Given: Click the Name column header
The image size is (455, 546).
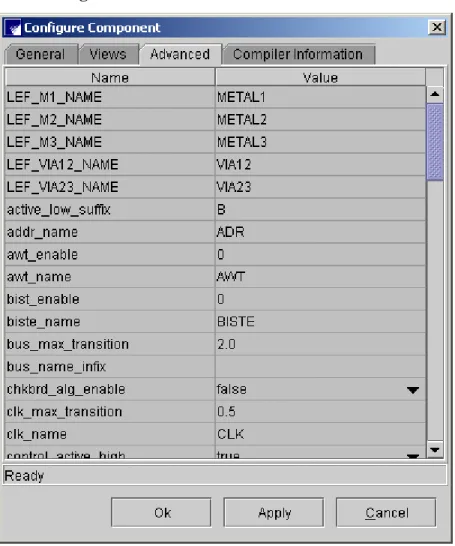Looking at the screenshot, I should [110, 78].
